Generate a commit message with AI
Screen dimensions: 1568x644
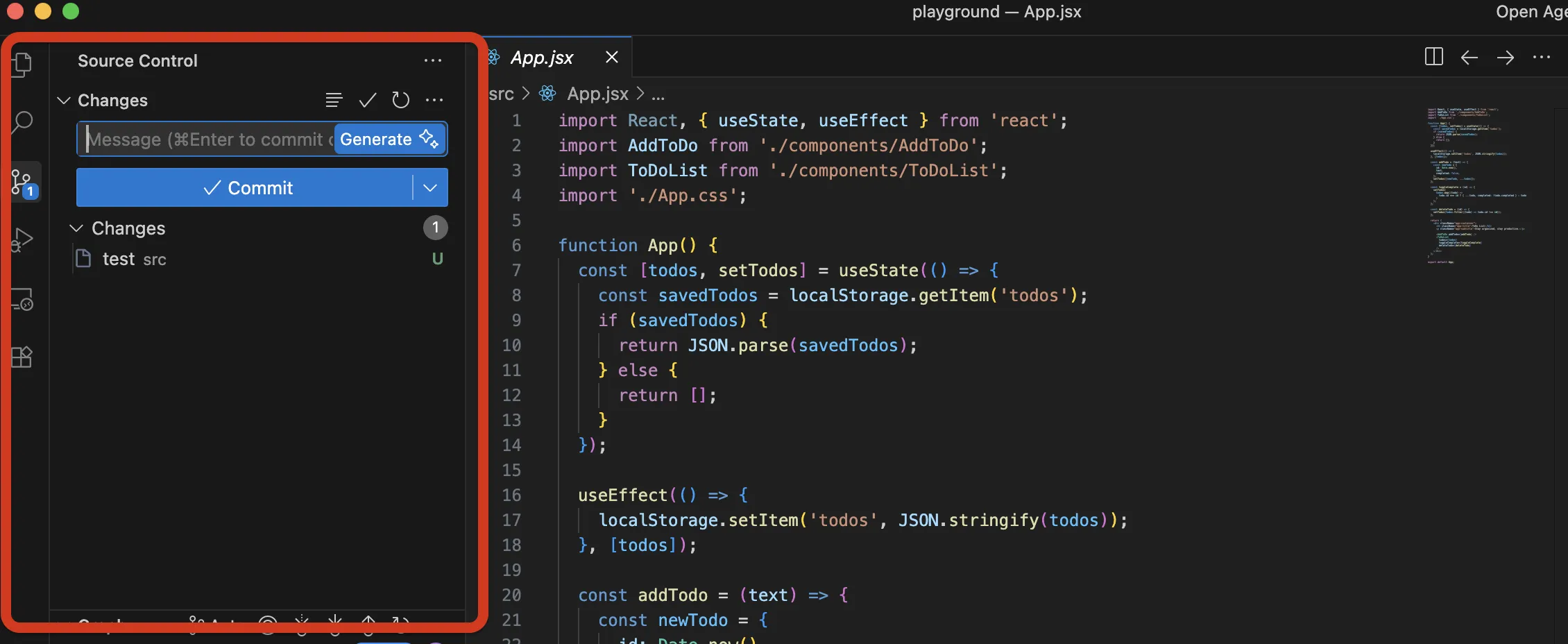(x=389, y=139)
